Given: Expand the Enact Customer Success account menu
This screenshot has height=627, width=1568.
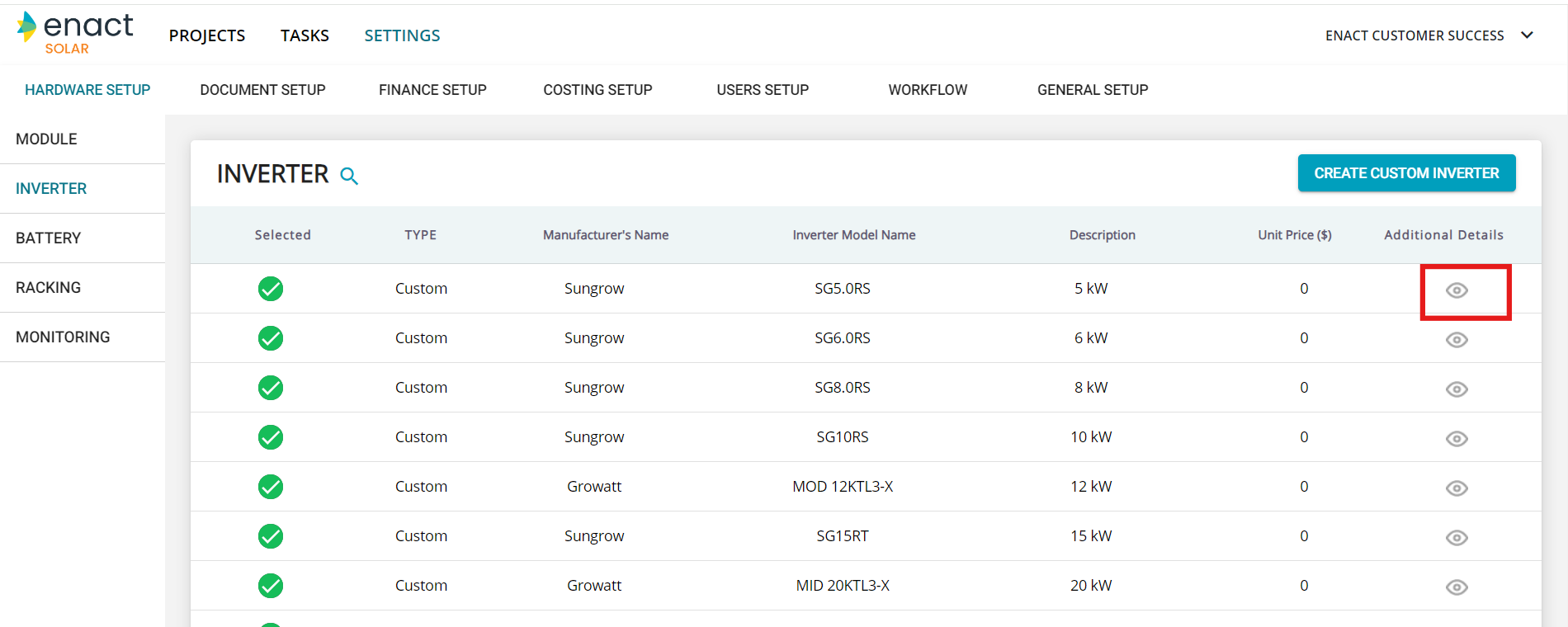Looking at the screenshot, I should pos(1429,35).
